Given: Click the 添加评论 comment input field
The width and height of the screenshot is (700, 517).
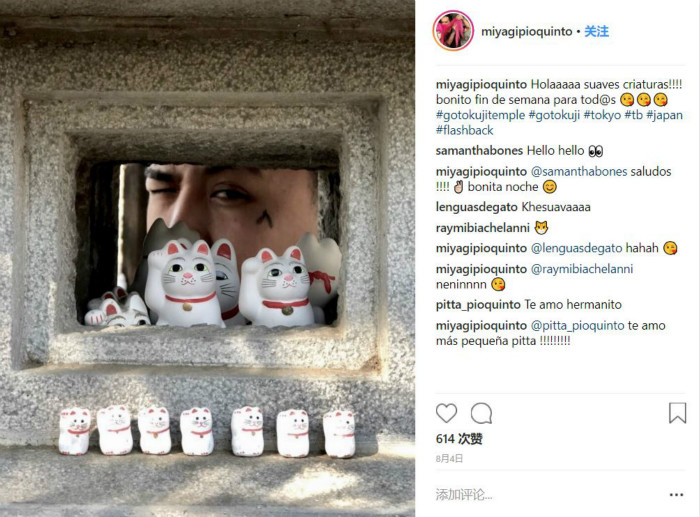Looking at the screenshot, I should [548, 495].
